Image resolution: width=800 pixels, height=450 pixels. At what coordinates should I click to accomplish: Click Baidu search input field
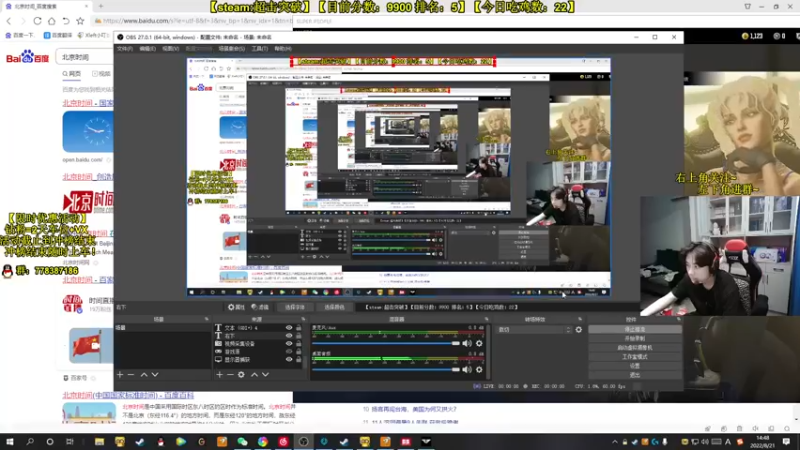[86, 57]
